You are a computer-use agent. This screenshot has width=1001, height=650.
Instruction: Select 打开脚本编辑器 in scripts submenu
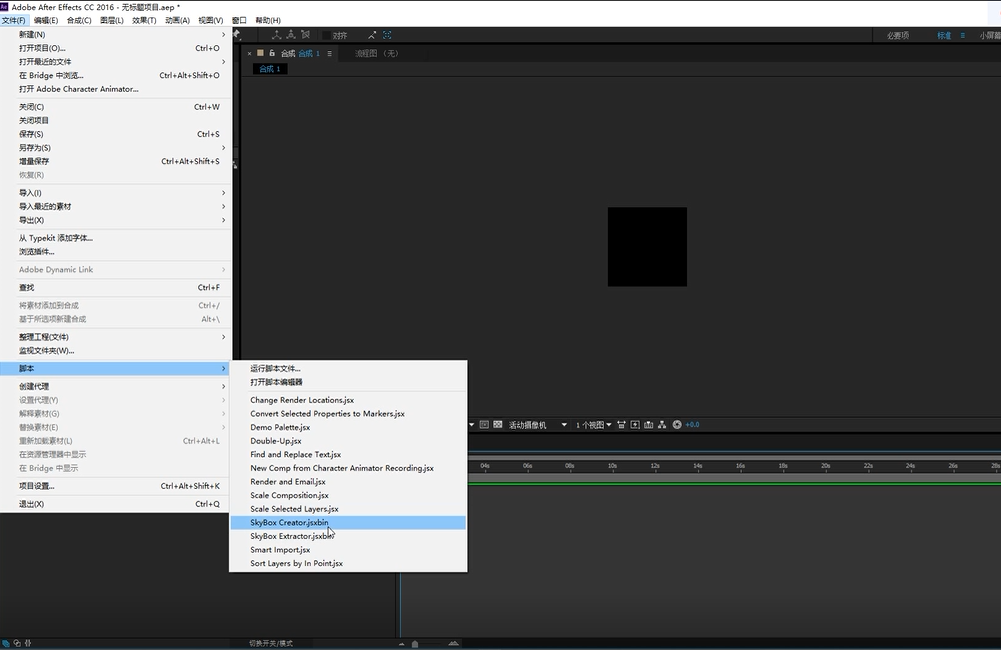(x=348, y=382)
